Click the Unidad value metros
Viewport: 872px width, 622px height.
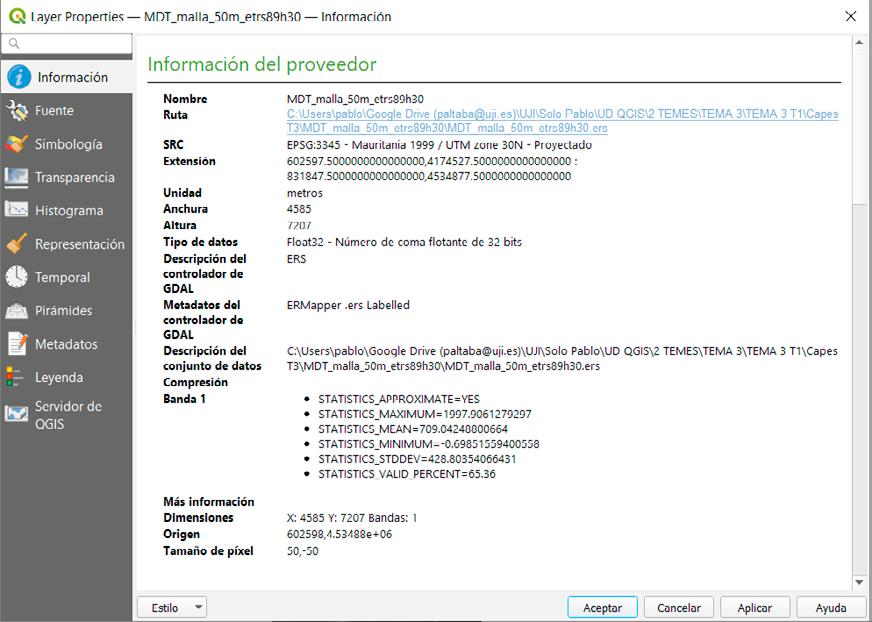pos(305,193)
